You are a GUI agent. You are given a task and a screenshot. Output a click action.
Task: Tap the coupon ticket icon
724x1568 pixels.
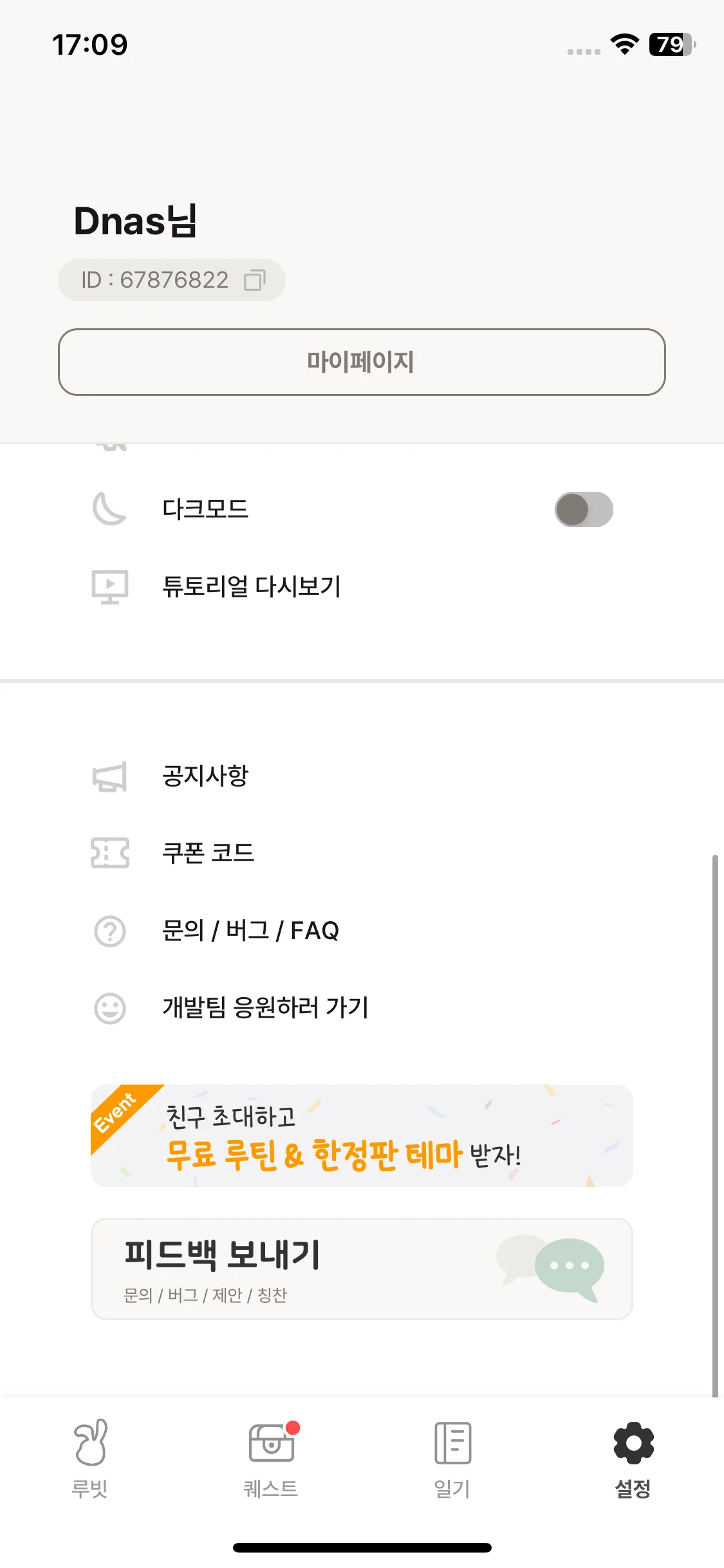point(110,853)
